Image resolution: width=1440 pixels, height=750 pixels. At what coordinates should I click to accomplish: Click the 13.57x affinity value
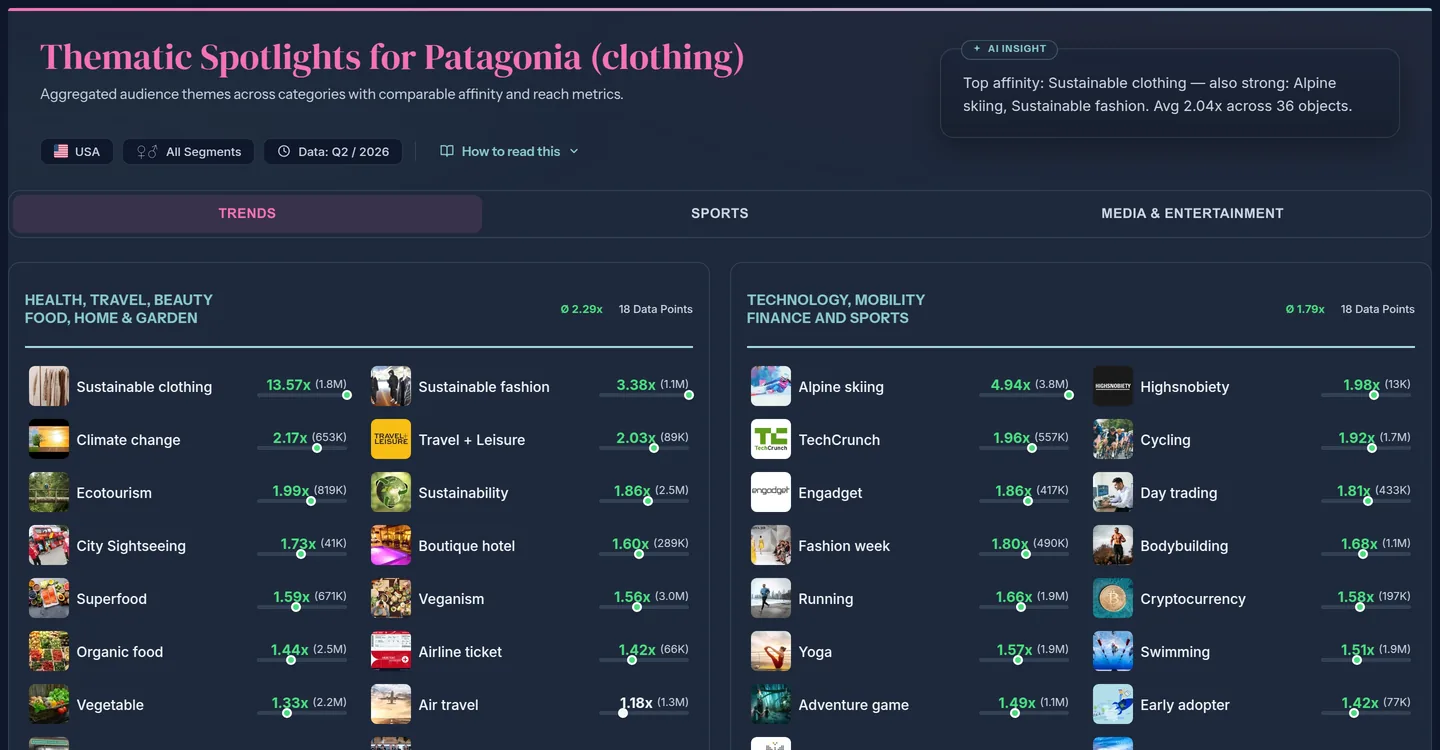coord(289,385)
